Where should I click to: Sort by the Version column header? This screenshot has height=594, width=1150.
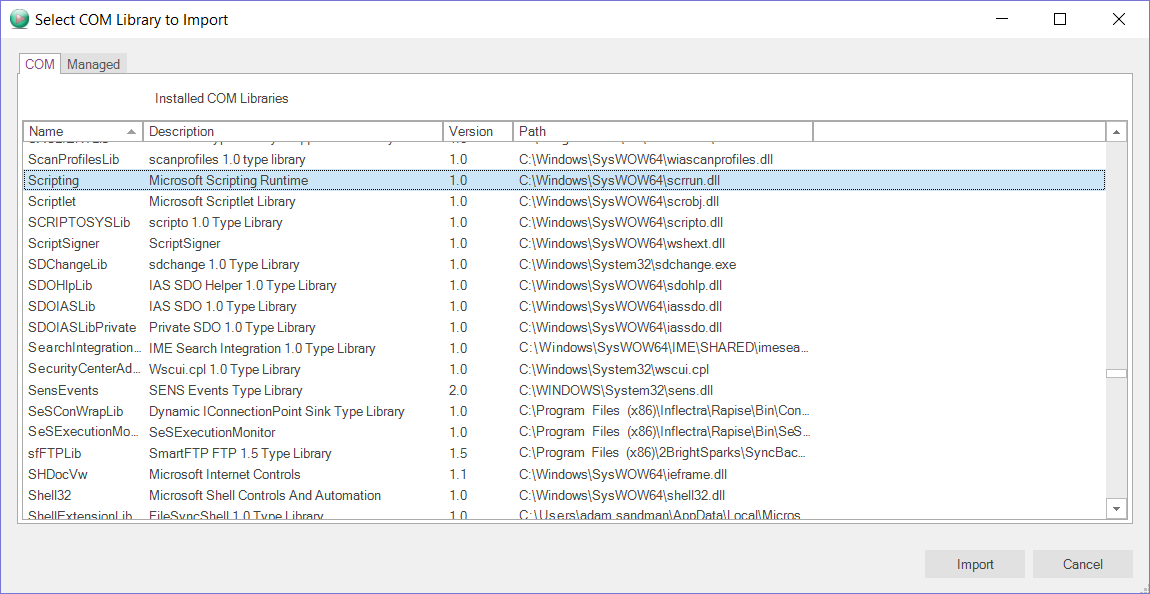[477, 131]
